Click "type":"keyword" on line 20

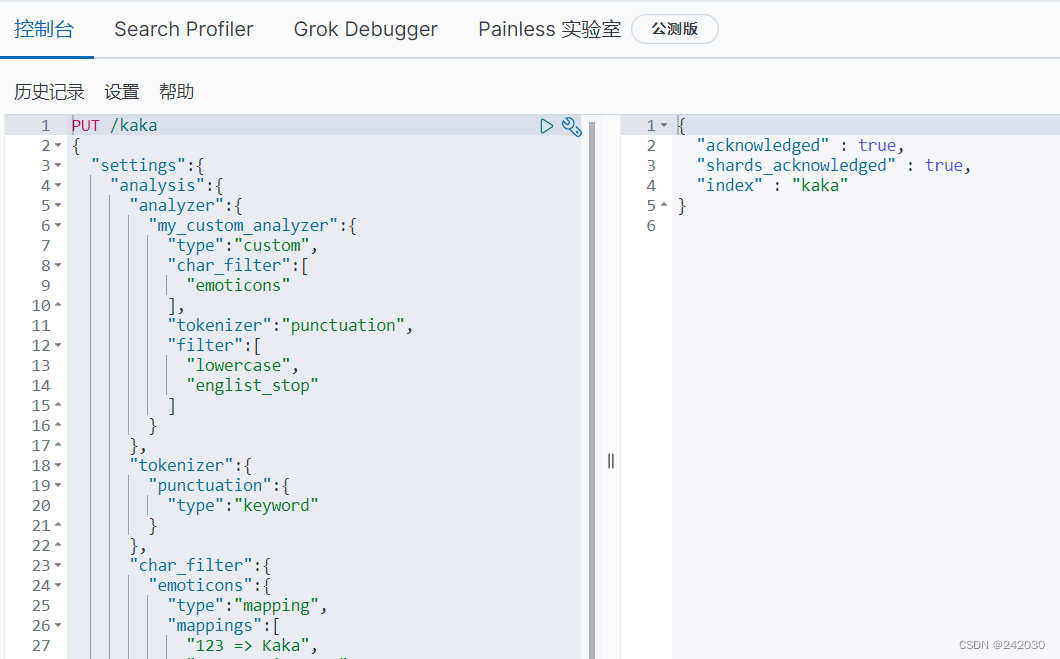[x=243, y=506]
